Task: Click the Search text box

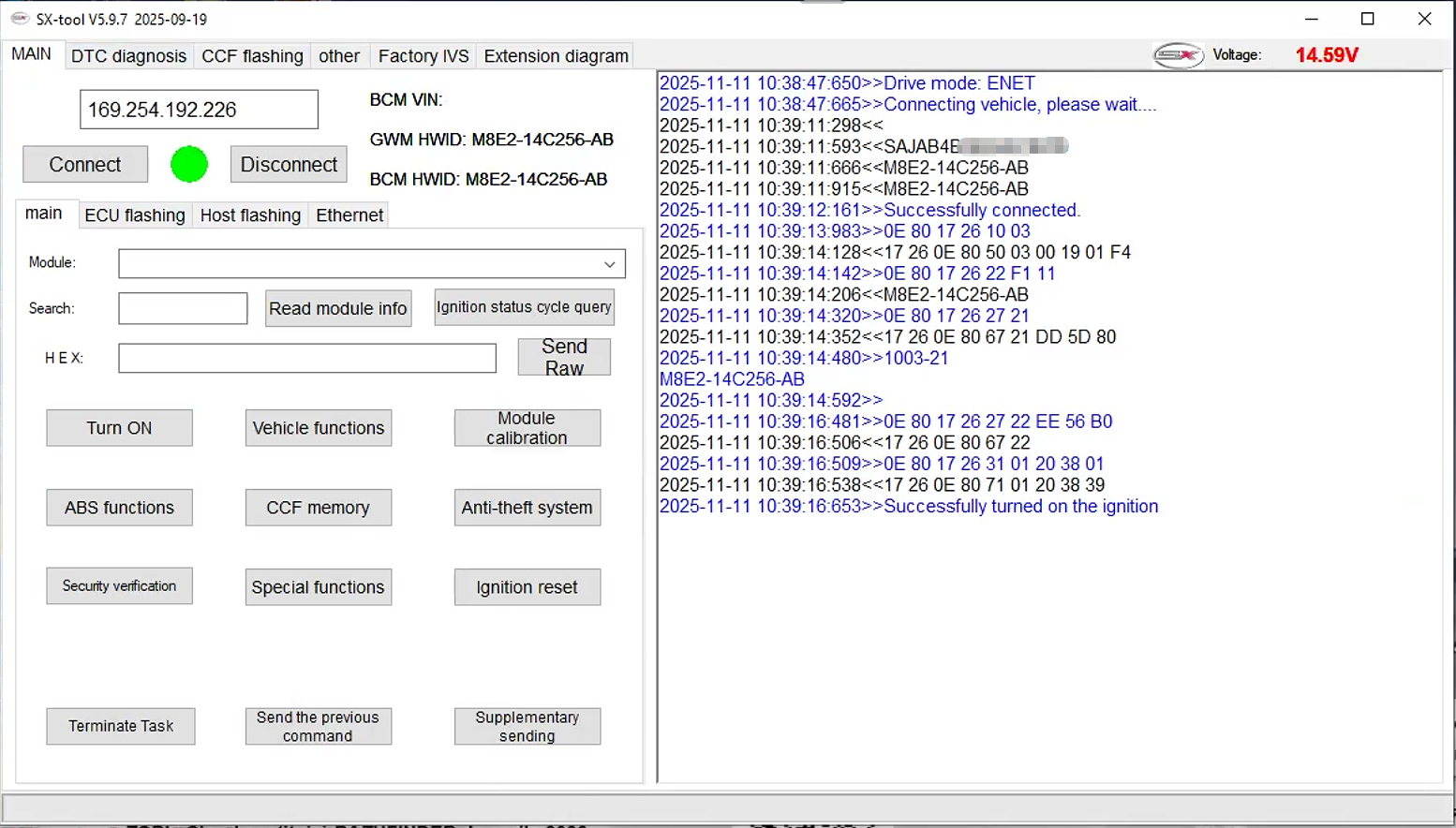Action: (x=183, y=309)
